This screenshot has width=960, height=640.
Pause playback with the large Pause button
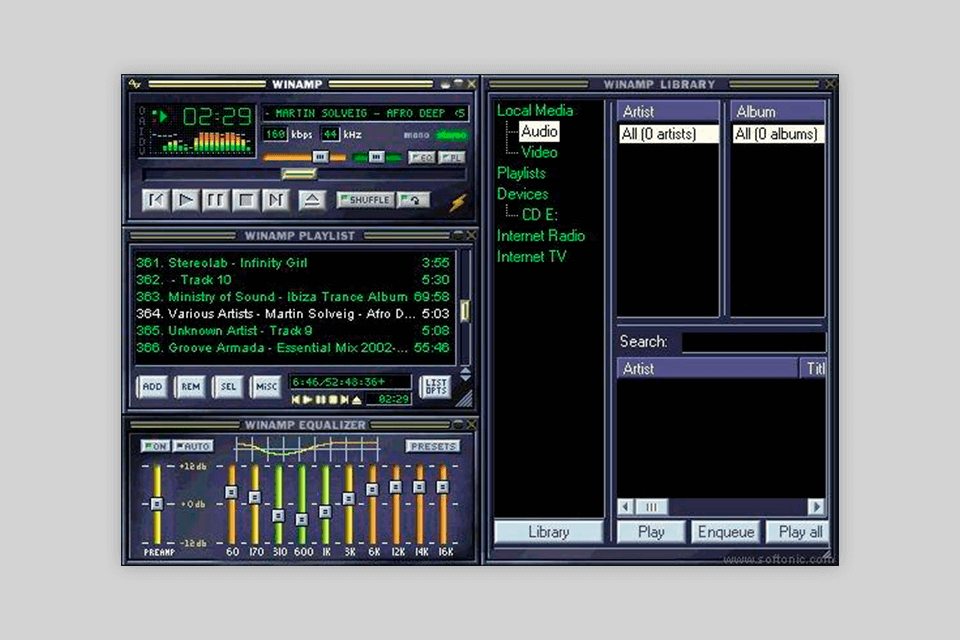coord(216,200)
